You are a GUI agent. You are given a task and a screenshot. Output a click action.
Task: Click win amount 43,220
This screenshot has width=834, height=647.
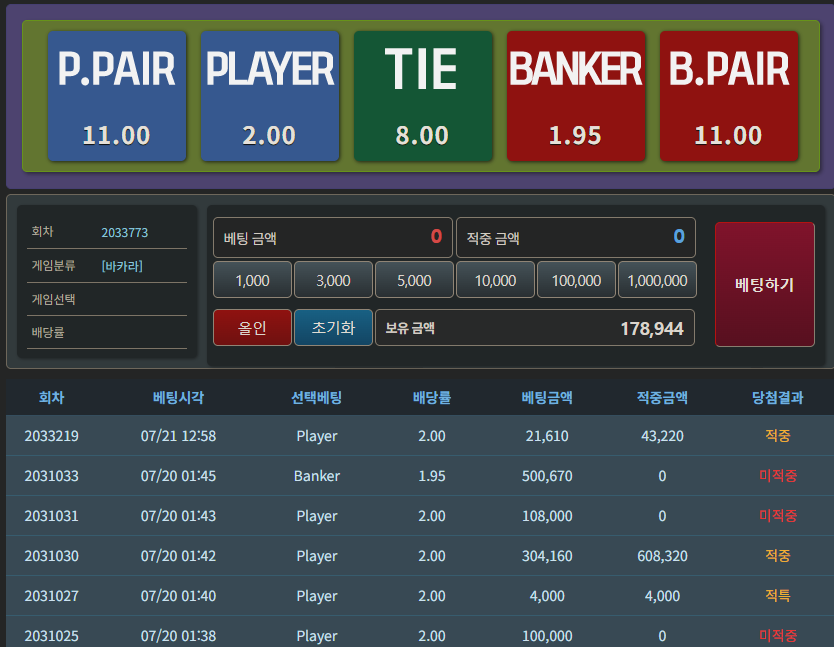(662, 436)
